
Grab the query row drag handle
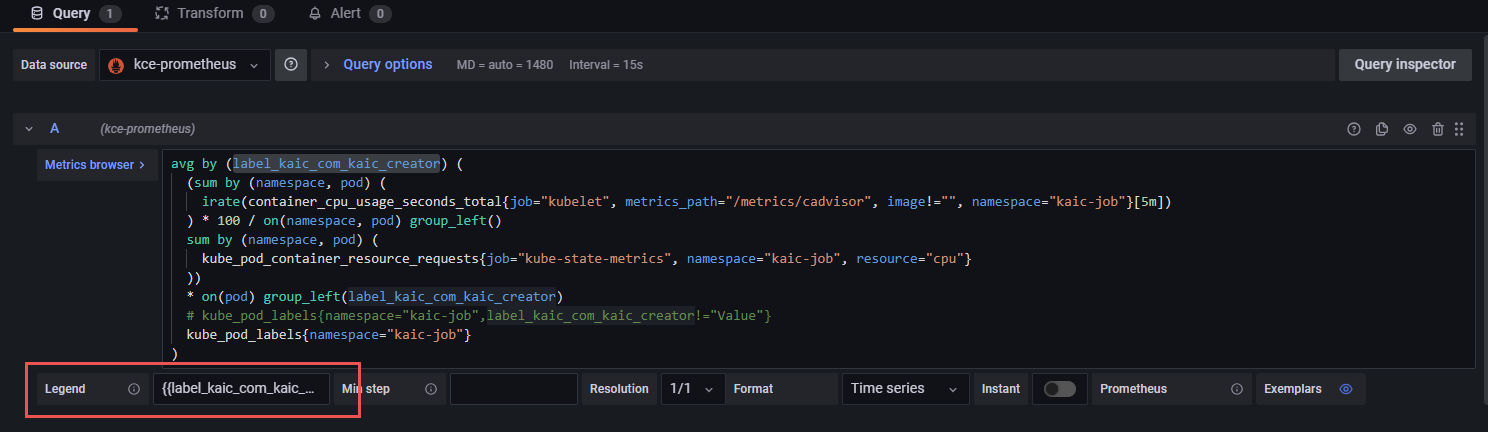[x=1459, y=129]
